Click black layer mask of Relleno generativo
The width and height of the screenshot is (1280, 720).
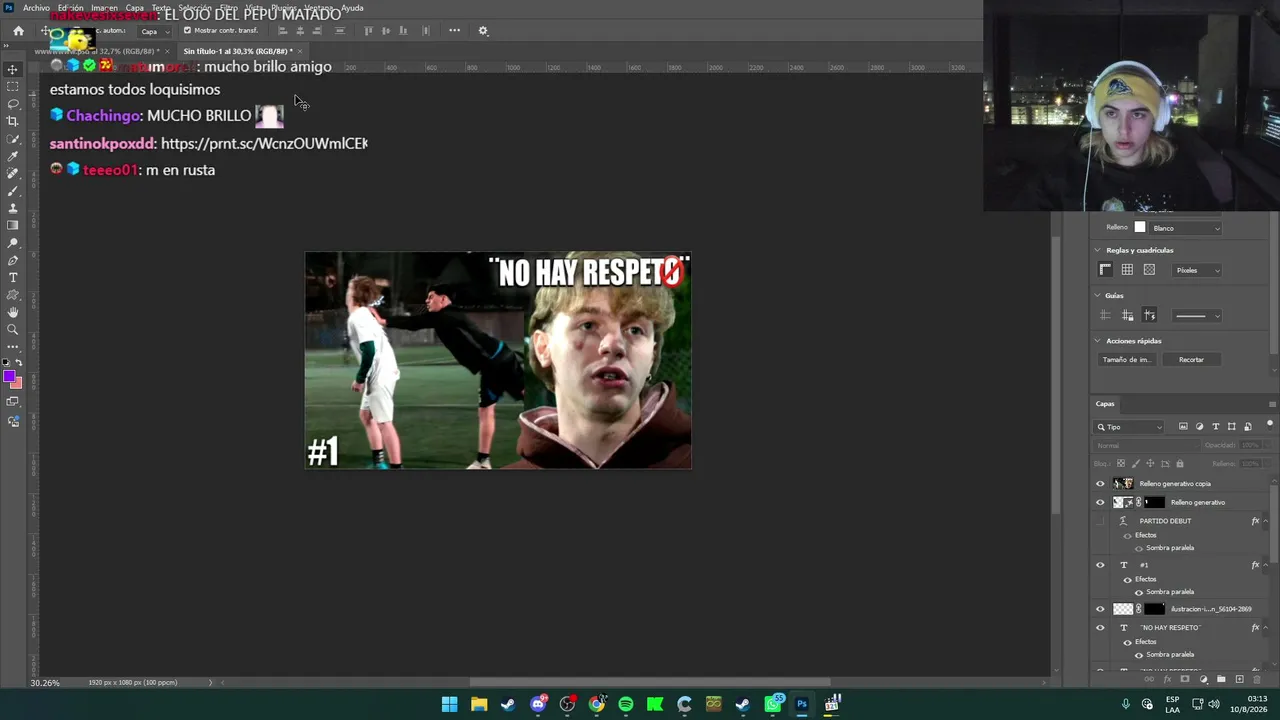(x=1155, y=503)
